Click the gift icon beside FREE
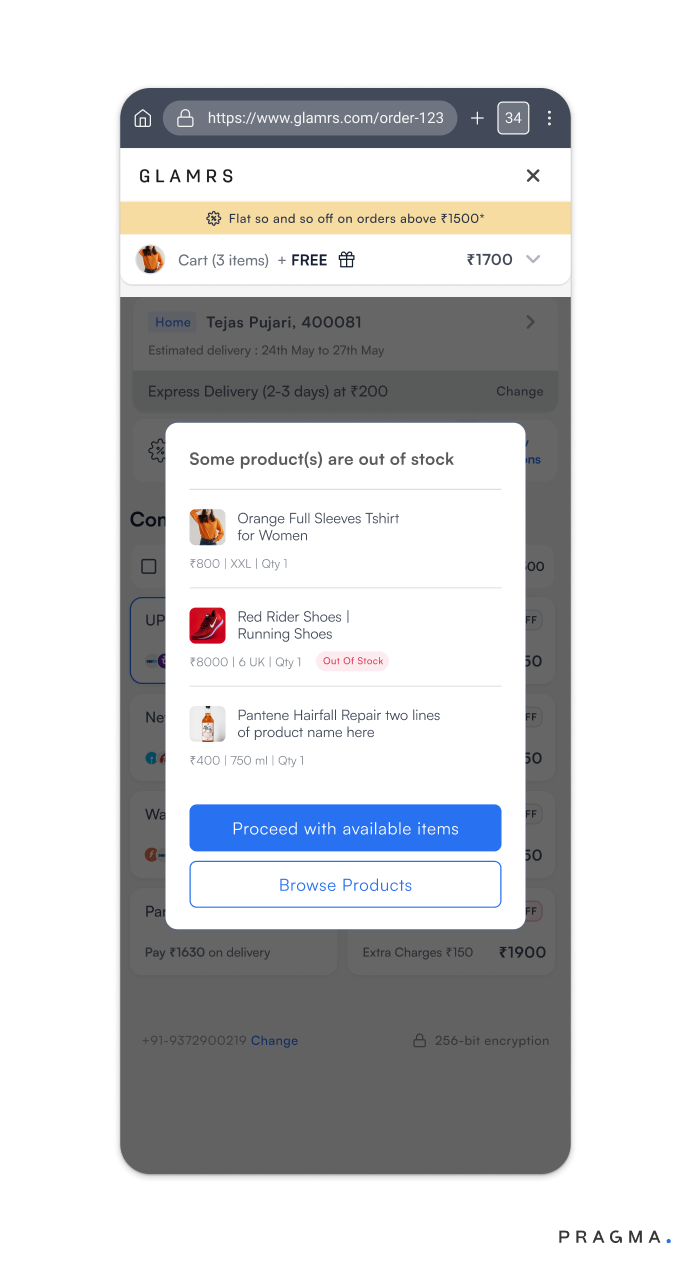 pyautogui.click(x=347, y=260)
